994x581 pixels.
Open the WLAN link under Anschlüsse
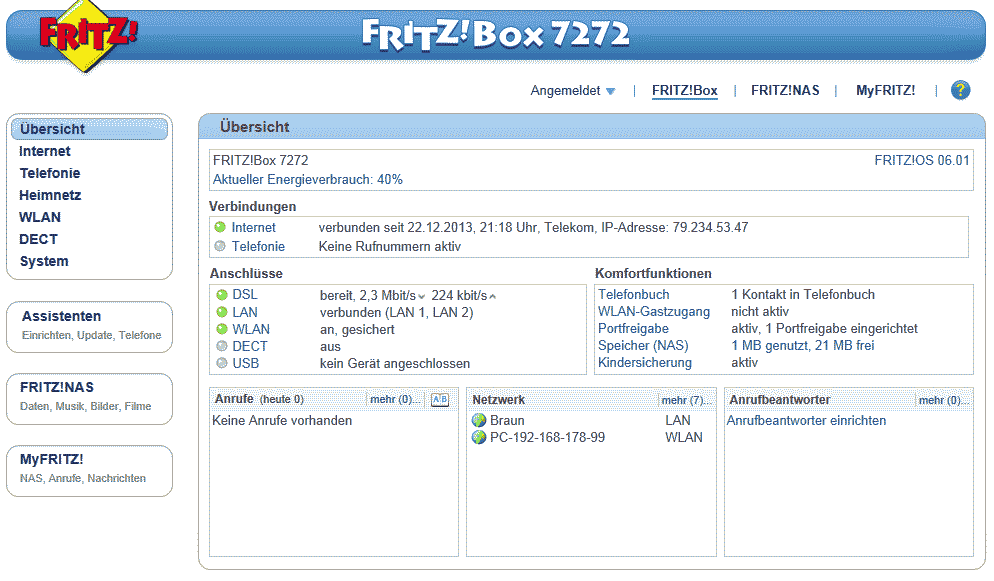coord(251,329)
